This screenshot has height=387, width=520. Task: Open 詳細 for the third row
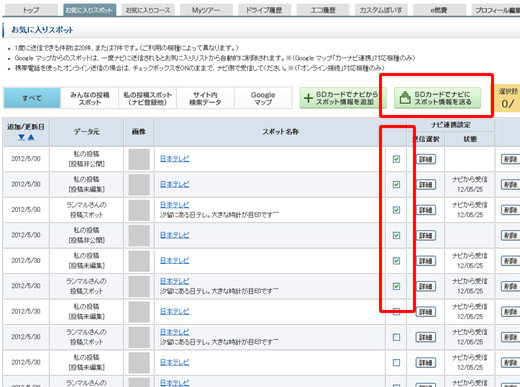426,210
